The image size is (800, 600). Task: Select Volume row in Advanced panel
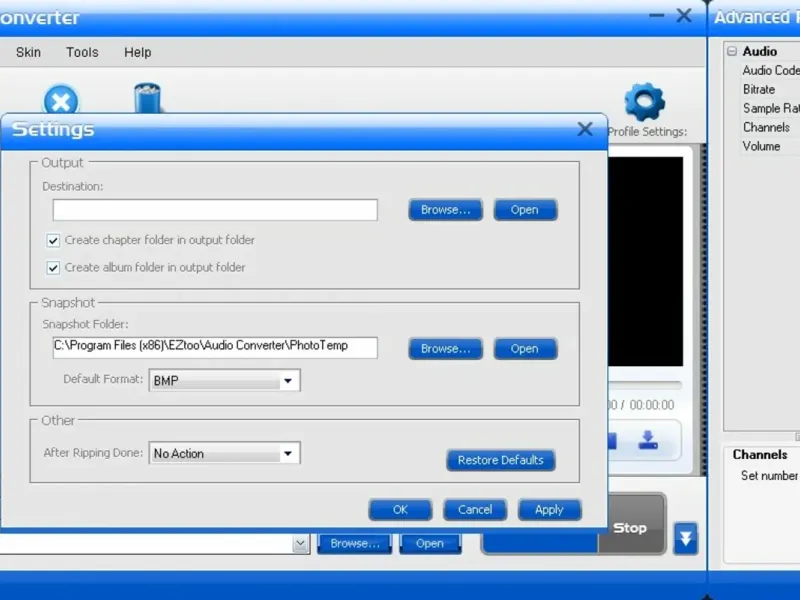tap(770, 146)
